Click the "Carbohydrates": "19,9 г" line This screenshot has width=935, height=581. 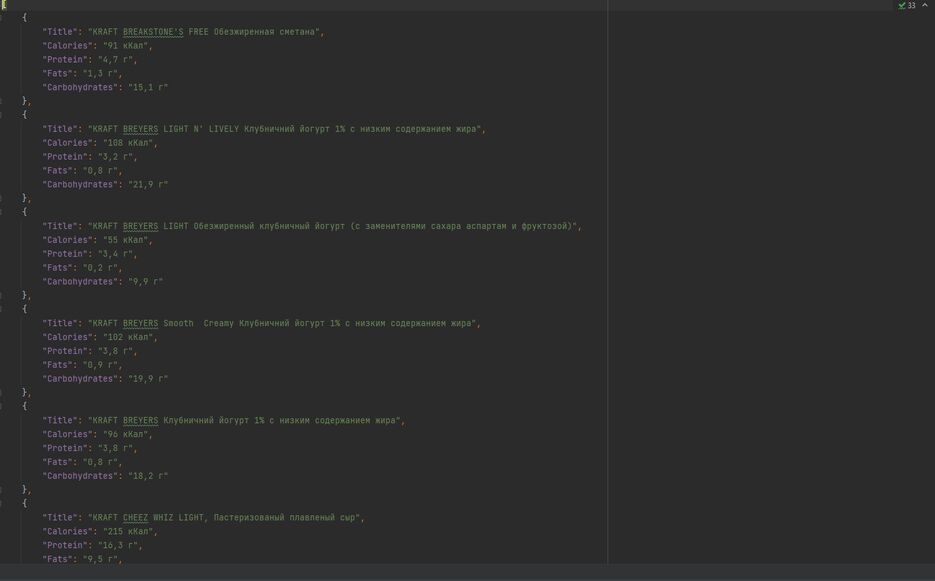[105, 379]
